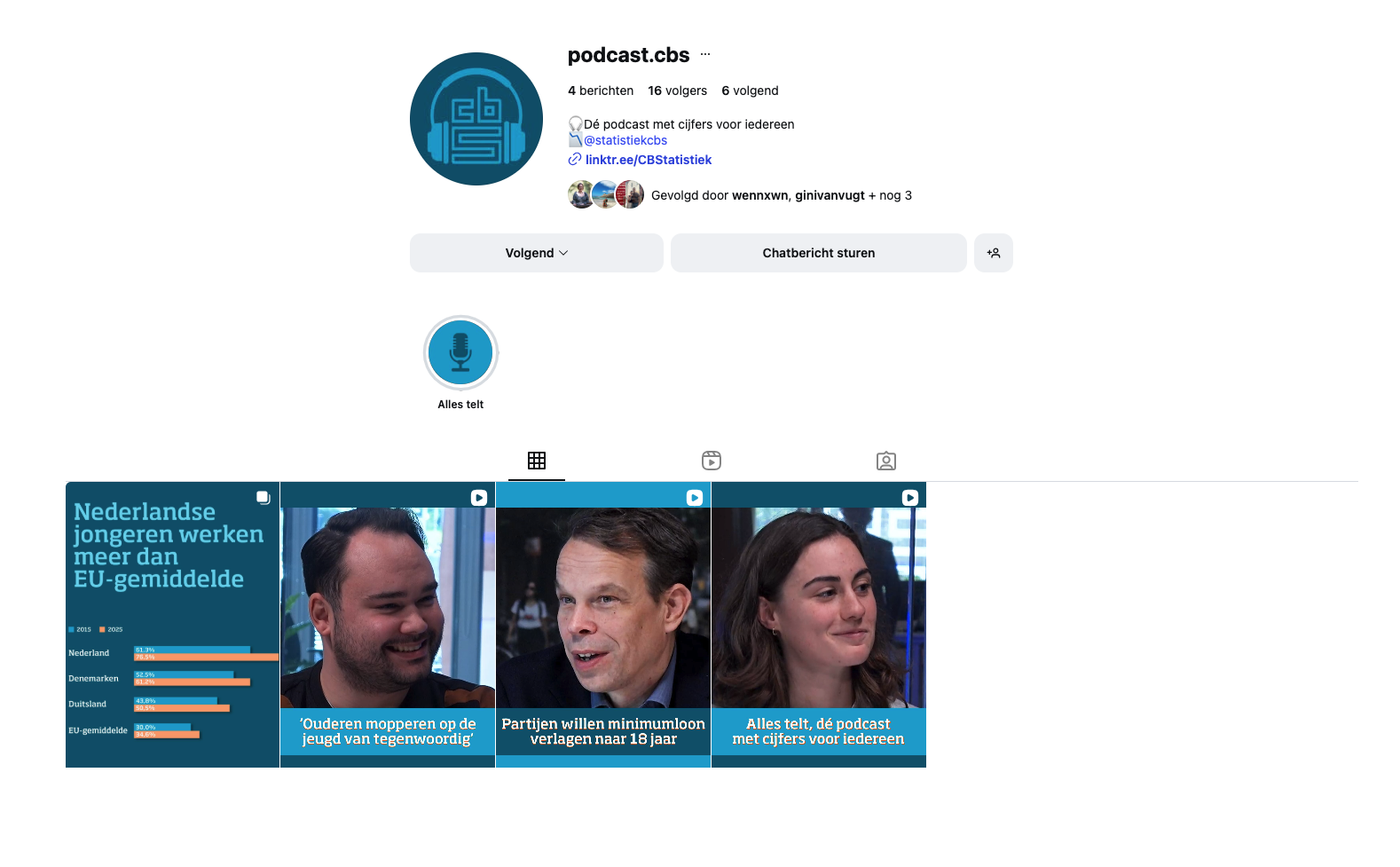
Task: View the 16 volgers list
Action: [x=678, y=91]
